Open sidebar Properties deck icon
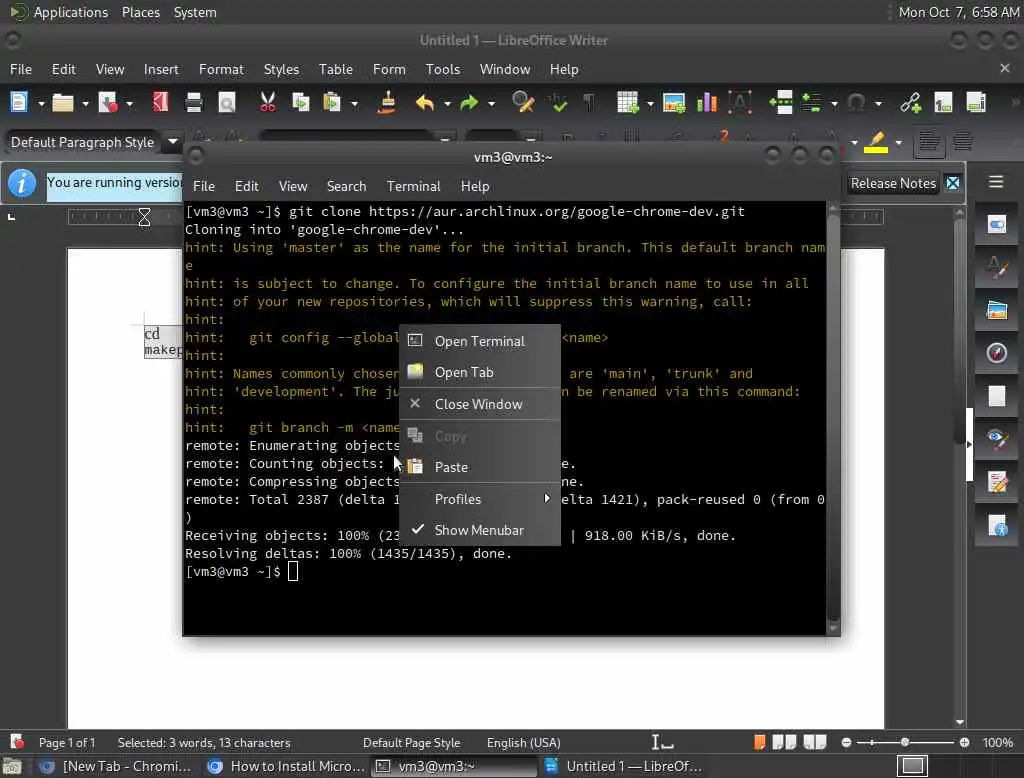This screenshot has height=778, width=1024. [997, 225]
